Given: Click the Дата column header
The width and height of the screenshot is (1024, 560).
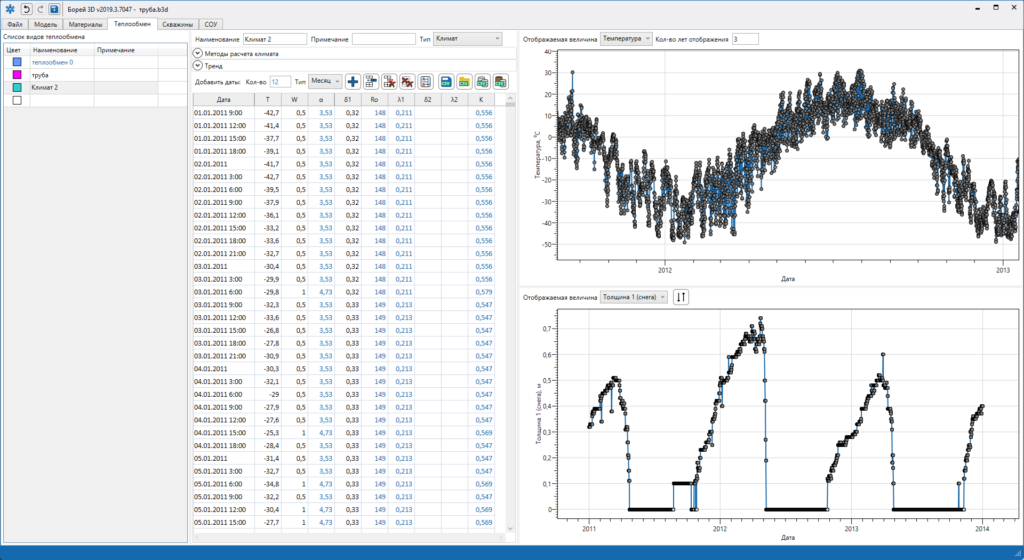Looking at the screenshot, I should [x=224, y=99].
